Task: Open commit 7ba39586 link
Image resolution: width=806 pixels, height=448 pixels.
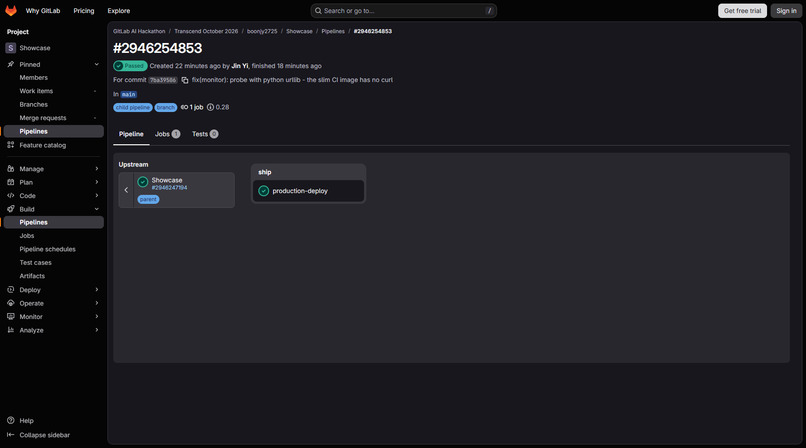Action: 163,80
